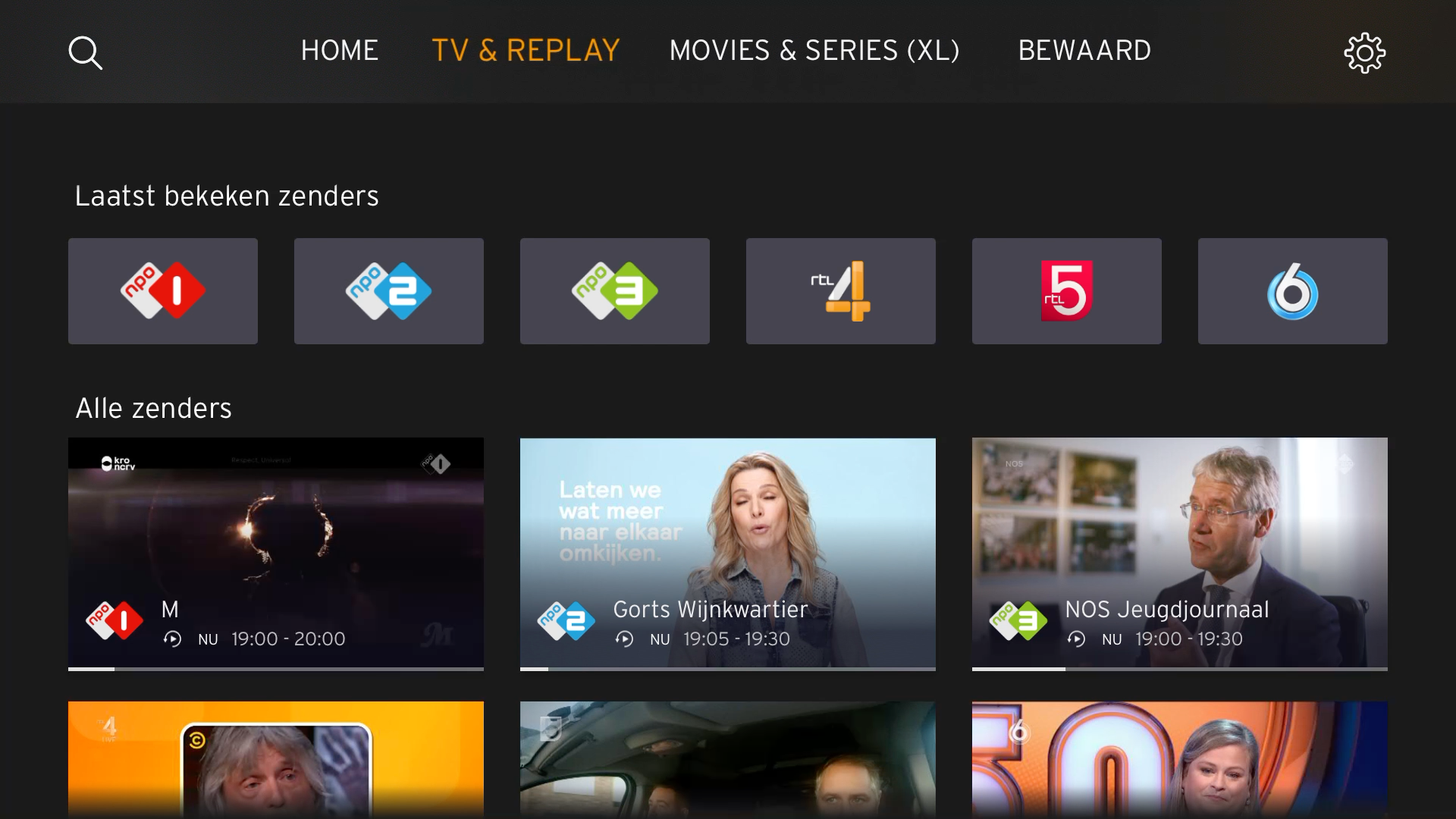Viewport: 1456px width, 819px height.
Task: Open the MOVIES & SERIES (XL) tab
Action: point(814,51)
